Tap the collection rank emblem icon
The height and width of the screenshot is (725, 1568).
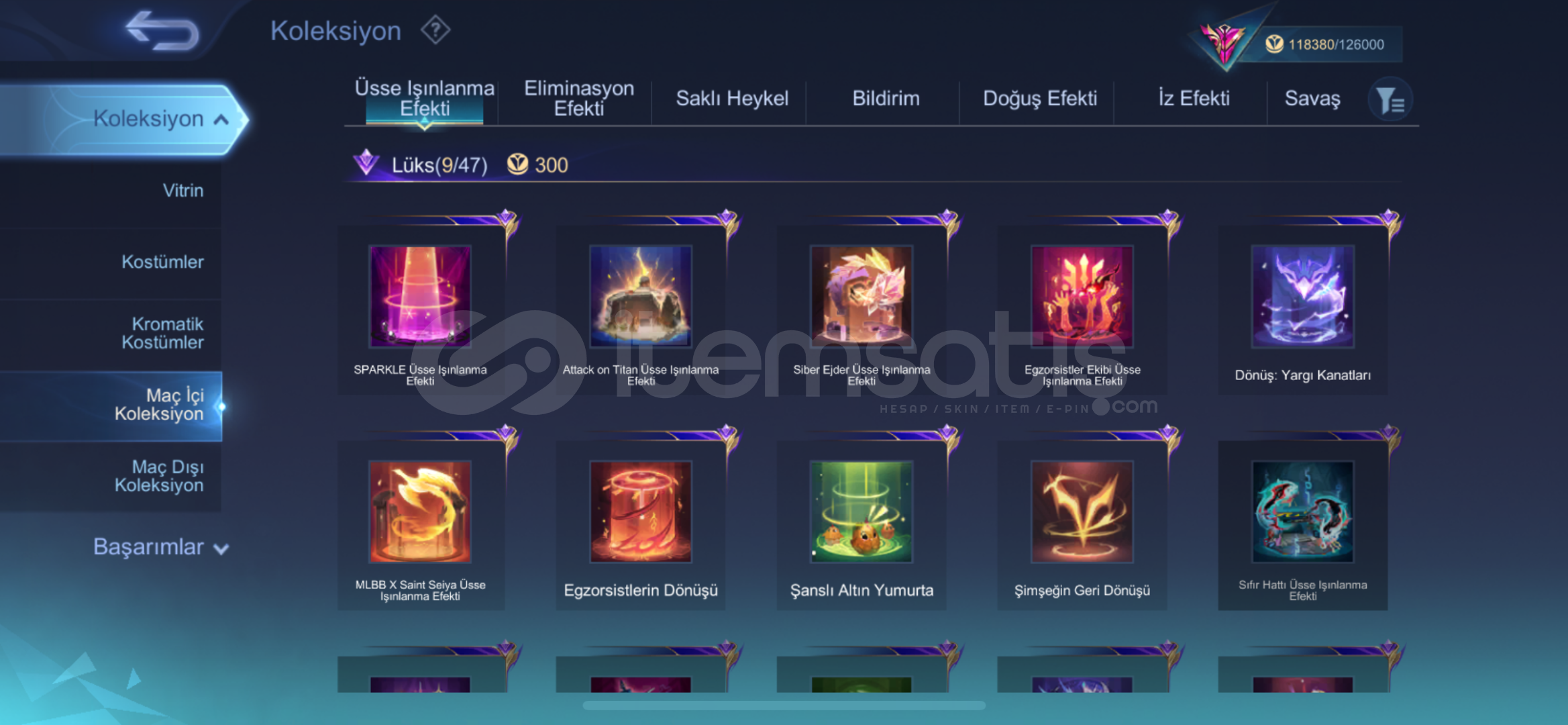point(1224,41)
